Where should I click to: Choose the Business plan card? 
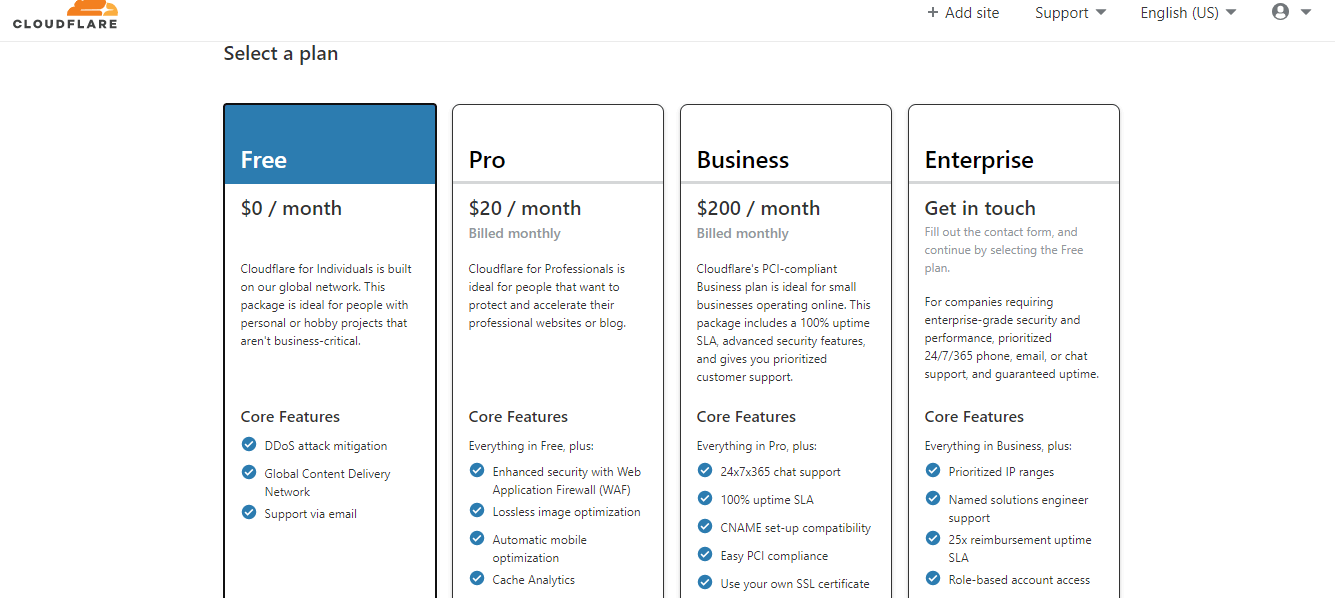(x=785, y=300)
